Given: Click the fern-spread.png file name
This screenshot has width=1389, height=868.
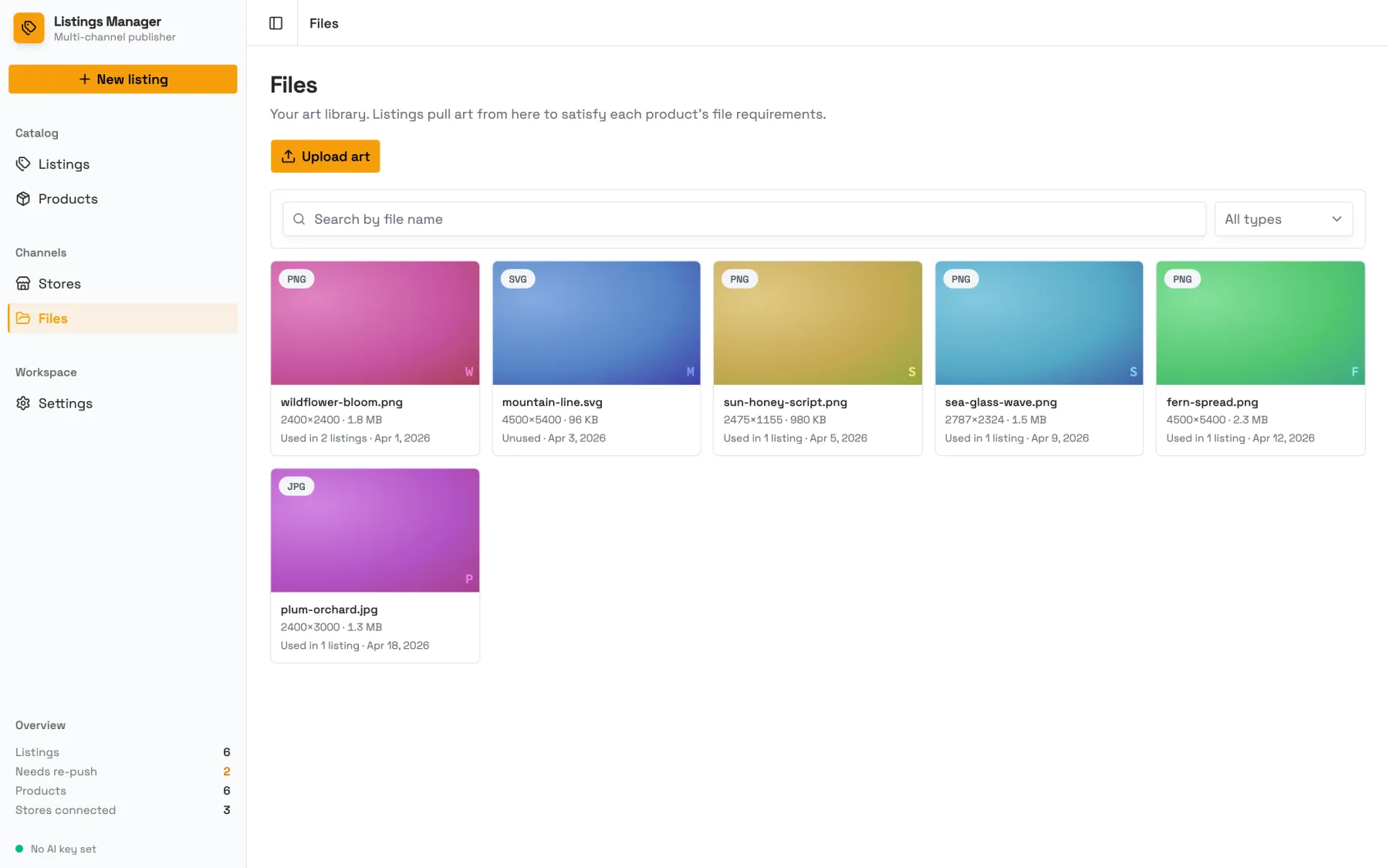Looking at the screenshot, I should [x=1212, y=402].
